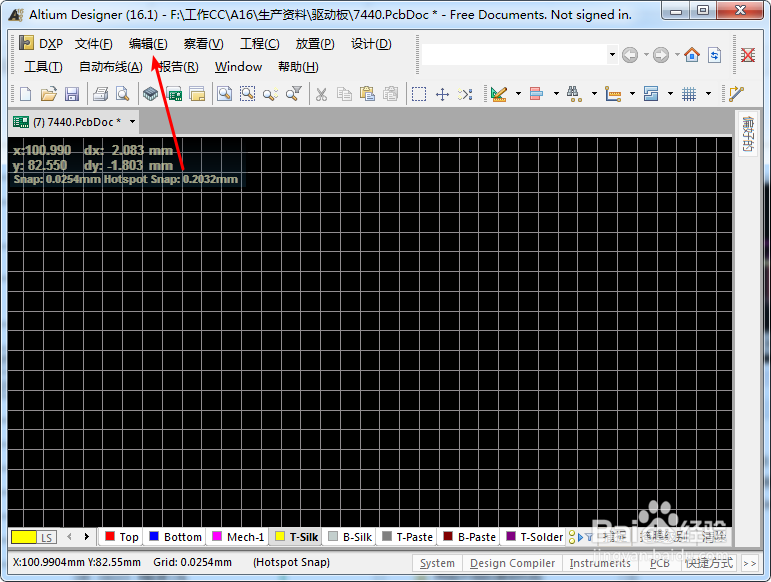Click the grid settings icon
The height and width of the screenshot is (582, 771).
[689, 94]
